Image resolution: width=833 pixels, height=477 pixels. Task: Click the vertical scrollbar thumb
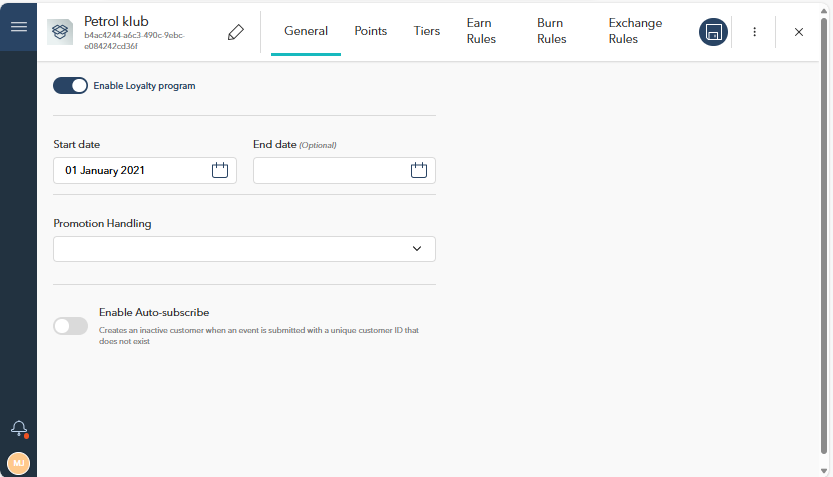click(824, 234)
